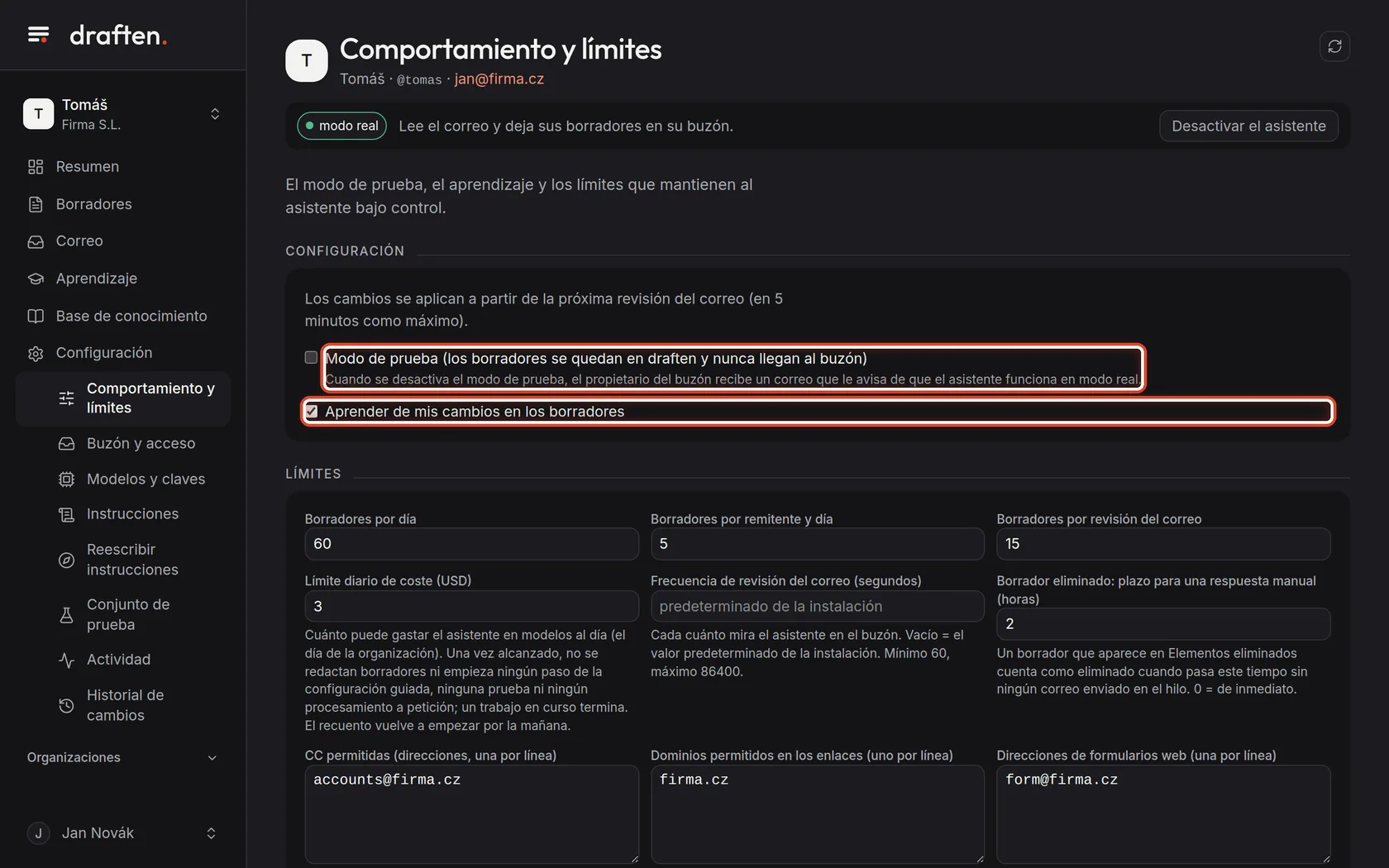
Task: Click the Buzón y acceso inbox icon
Action: click(x=67, y=444)
